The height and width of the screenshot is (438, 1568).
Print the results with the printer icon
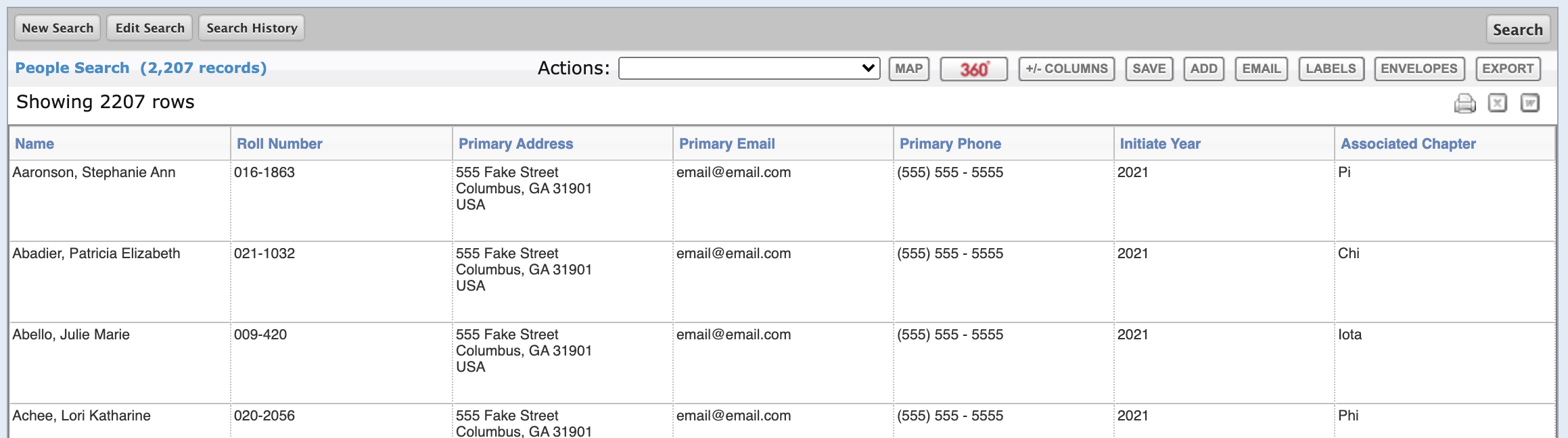point(1465,103)
